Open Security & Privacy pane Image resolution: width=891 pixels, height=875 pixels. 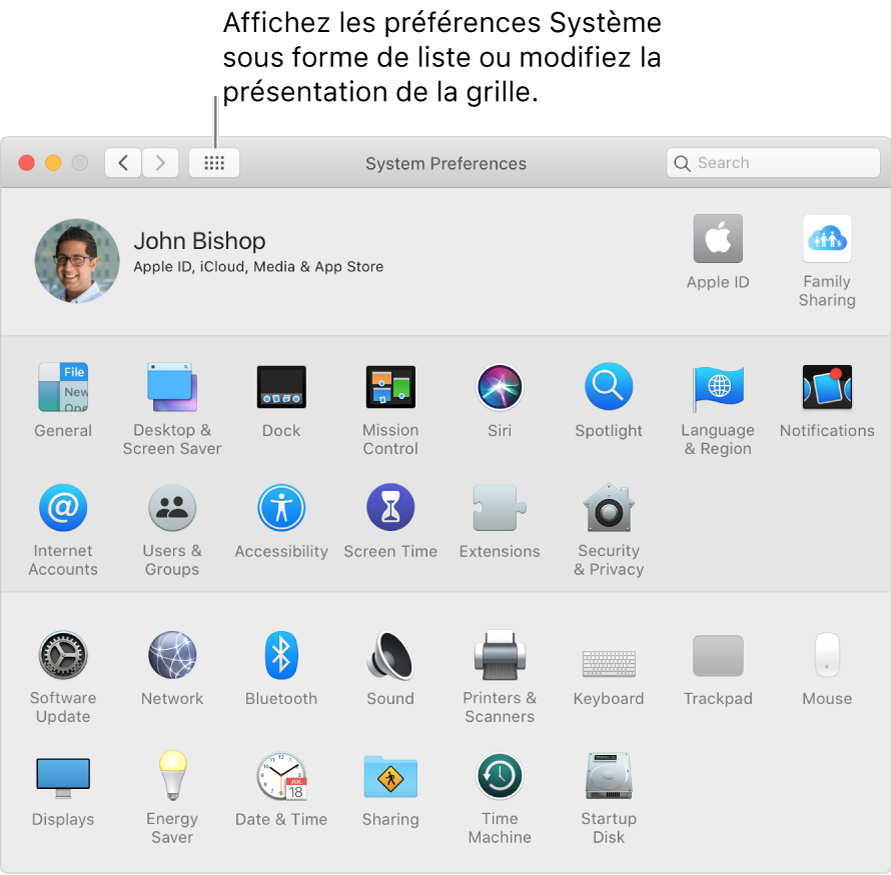[x=609, y=507]
